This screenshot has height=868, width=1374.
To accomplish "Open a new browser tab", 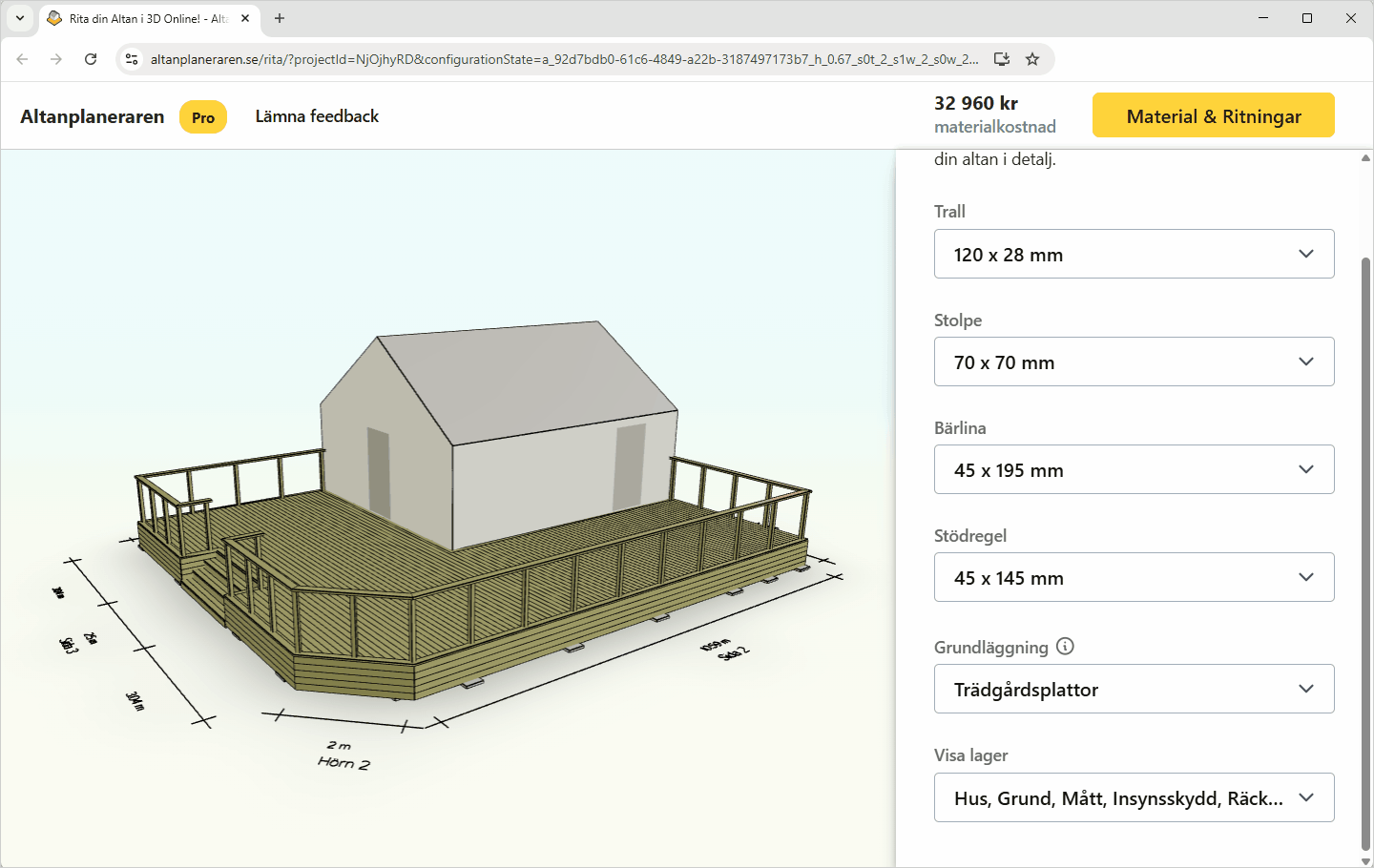I will point(280,18).
